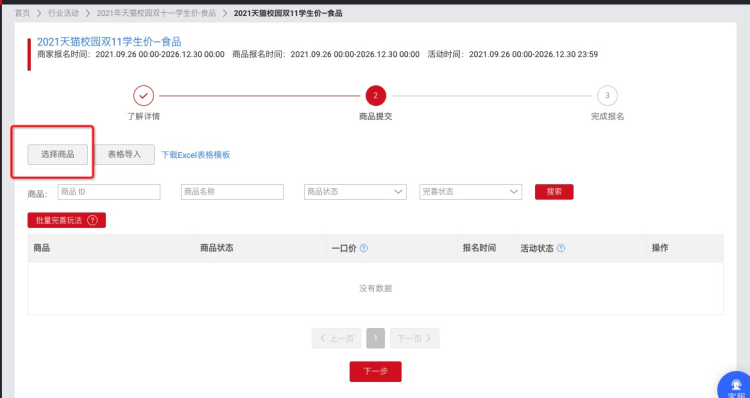Open the 商品状态 dropdown

[x=355, y=192]
